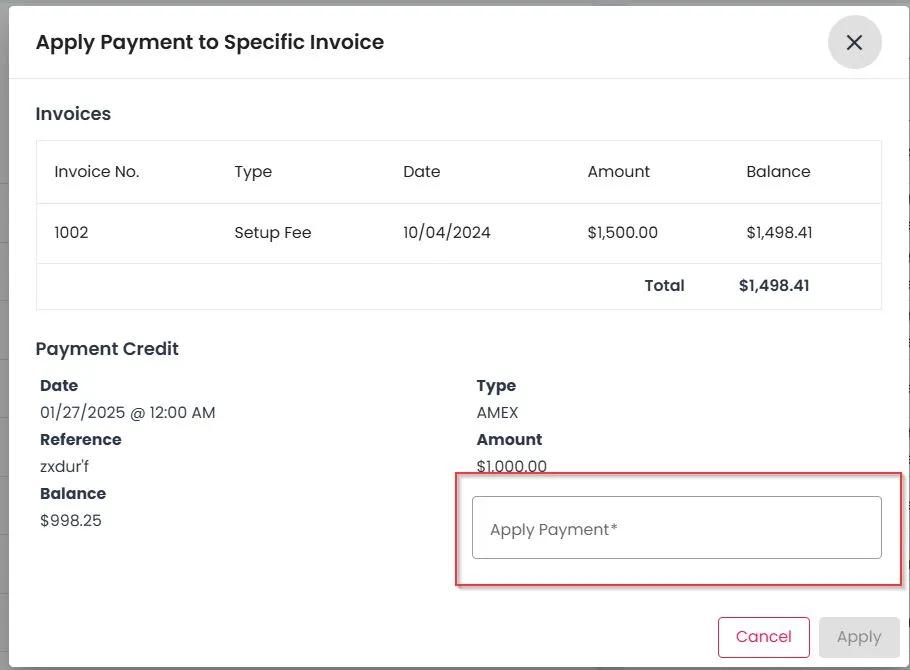Click the $1,500.00 invoice amount
This screenshot has height=670, width=910.
coord(622,233)
